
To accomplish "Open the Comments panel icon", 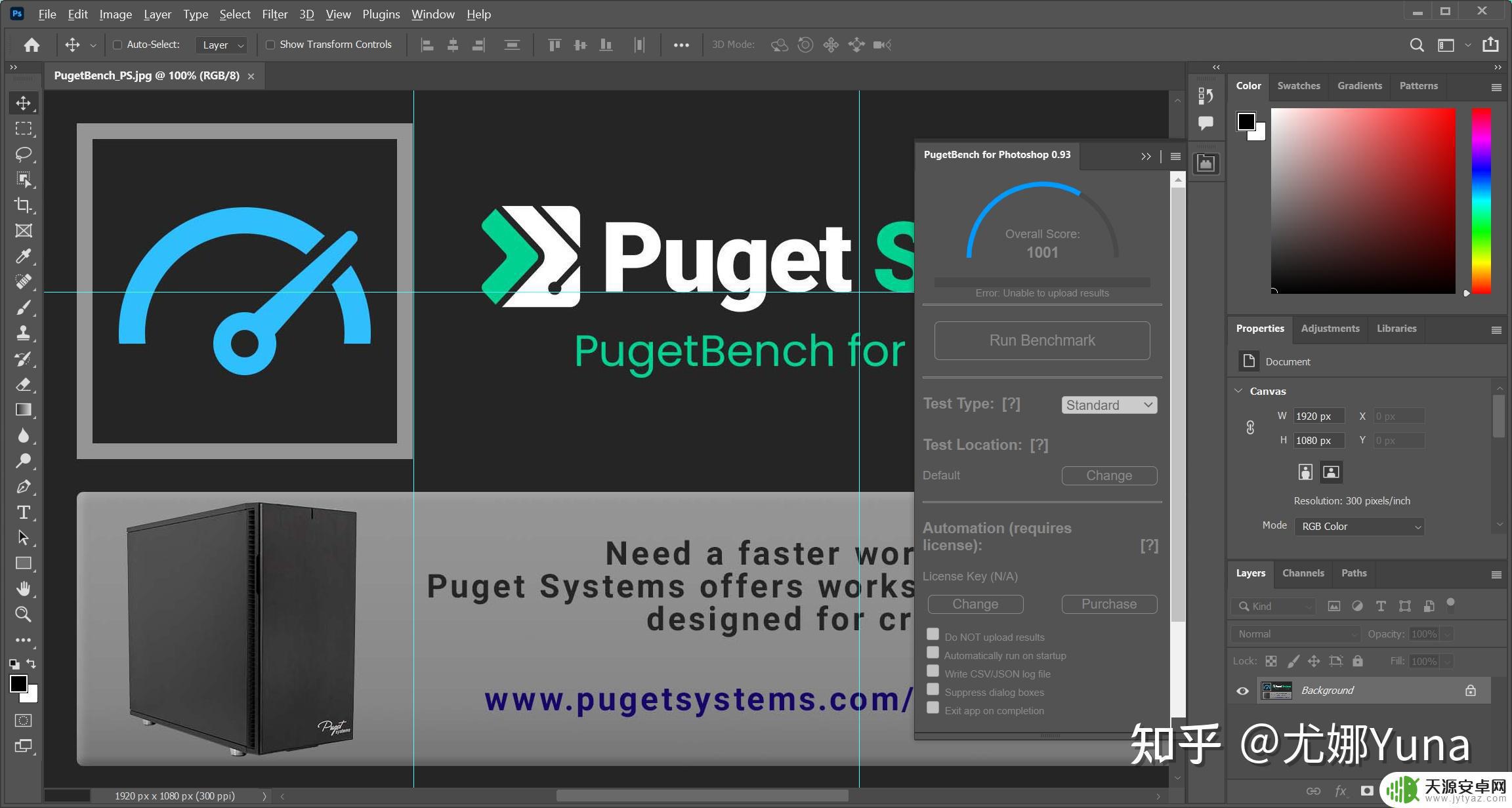I will click(1206, 123).
